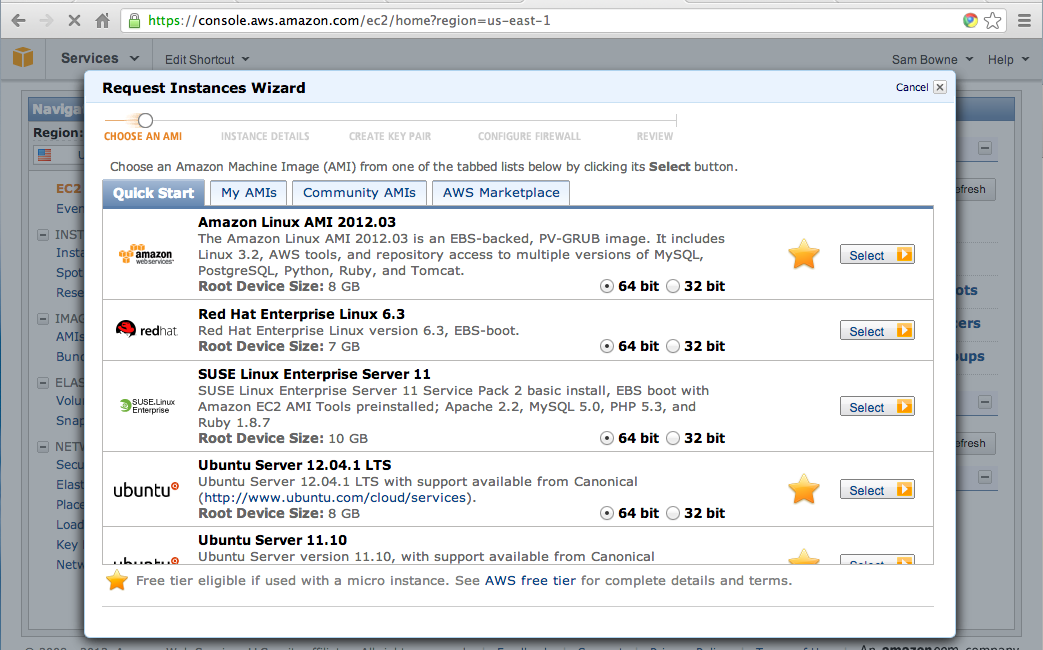The height and width of the screenshot is (650, 1043).
Task: Click the REVIEW wizard step
Action: (x=655, y=136)
